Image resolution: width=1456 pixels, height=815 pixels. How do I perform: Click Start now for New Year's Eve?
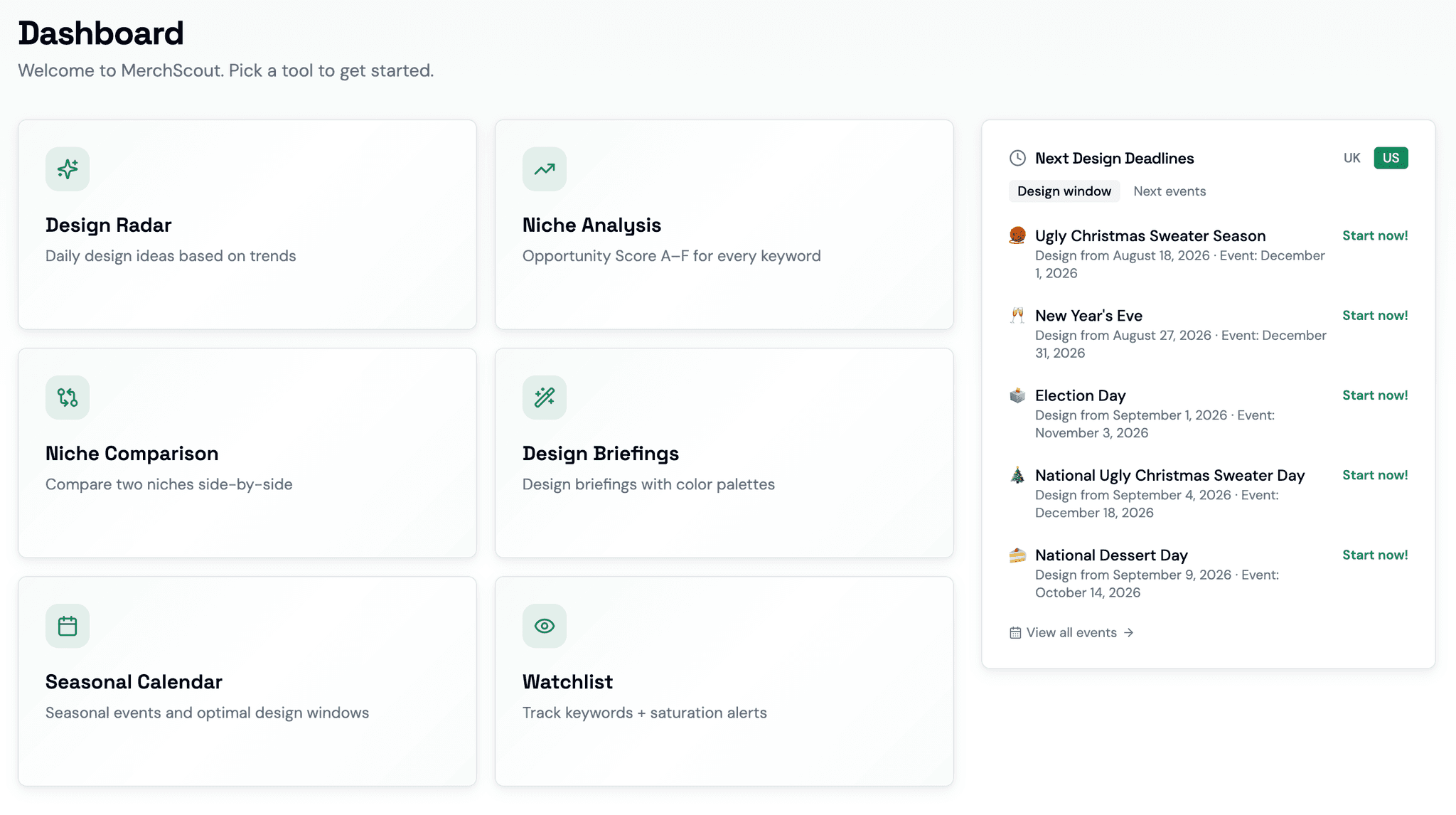tap(1375, 316)
